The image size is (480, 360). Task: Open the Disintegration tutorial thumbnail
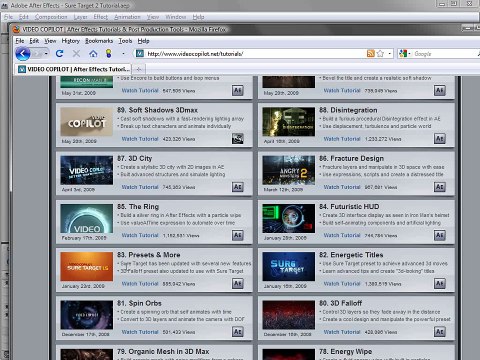[289, 122]
